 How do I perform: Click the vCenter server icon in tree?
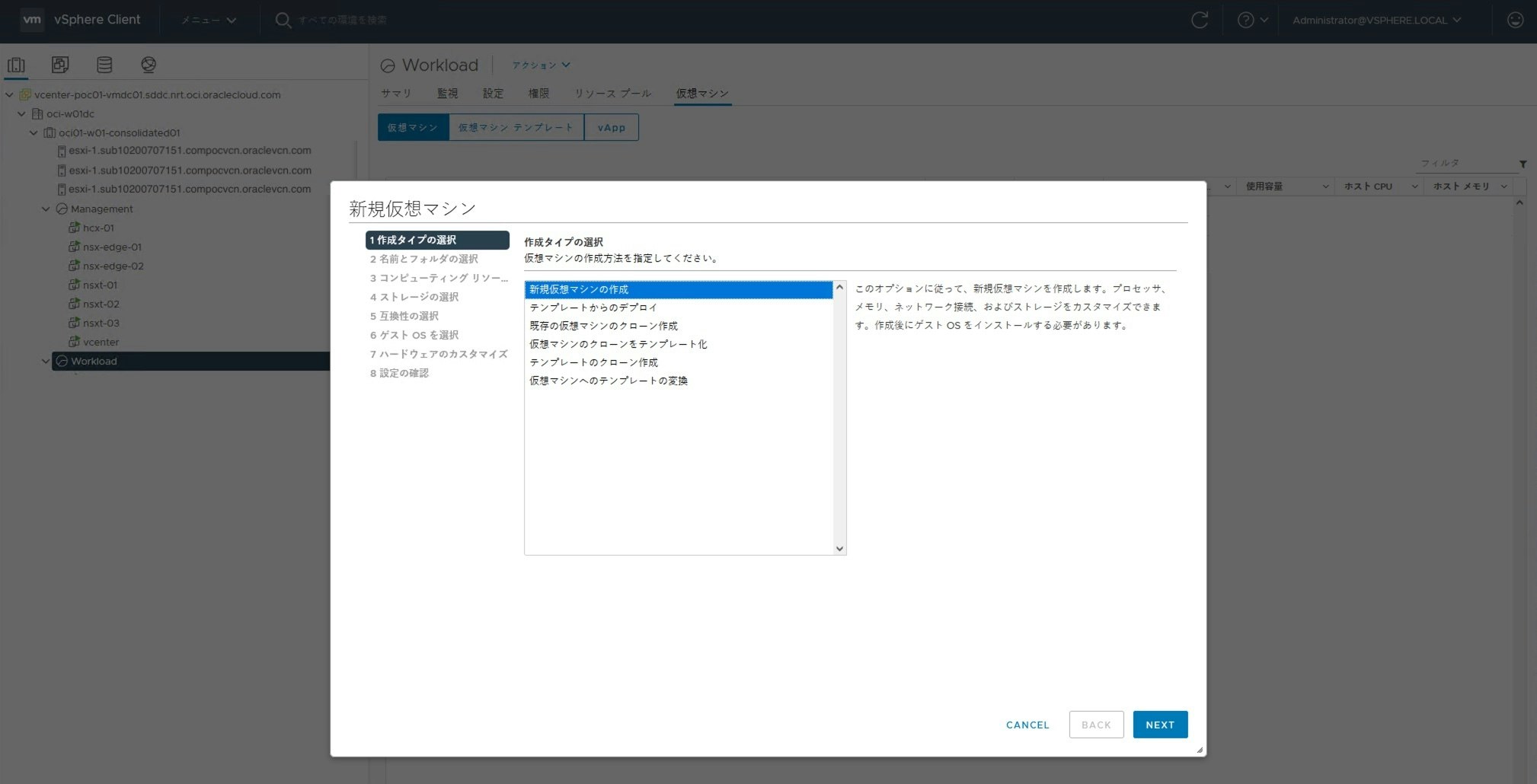[x=25, y=95]
